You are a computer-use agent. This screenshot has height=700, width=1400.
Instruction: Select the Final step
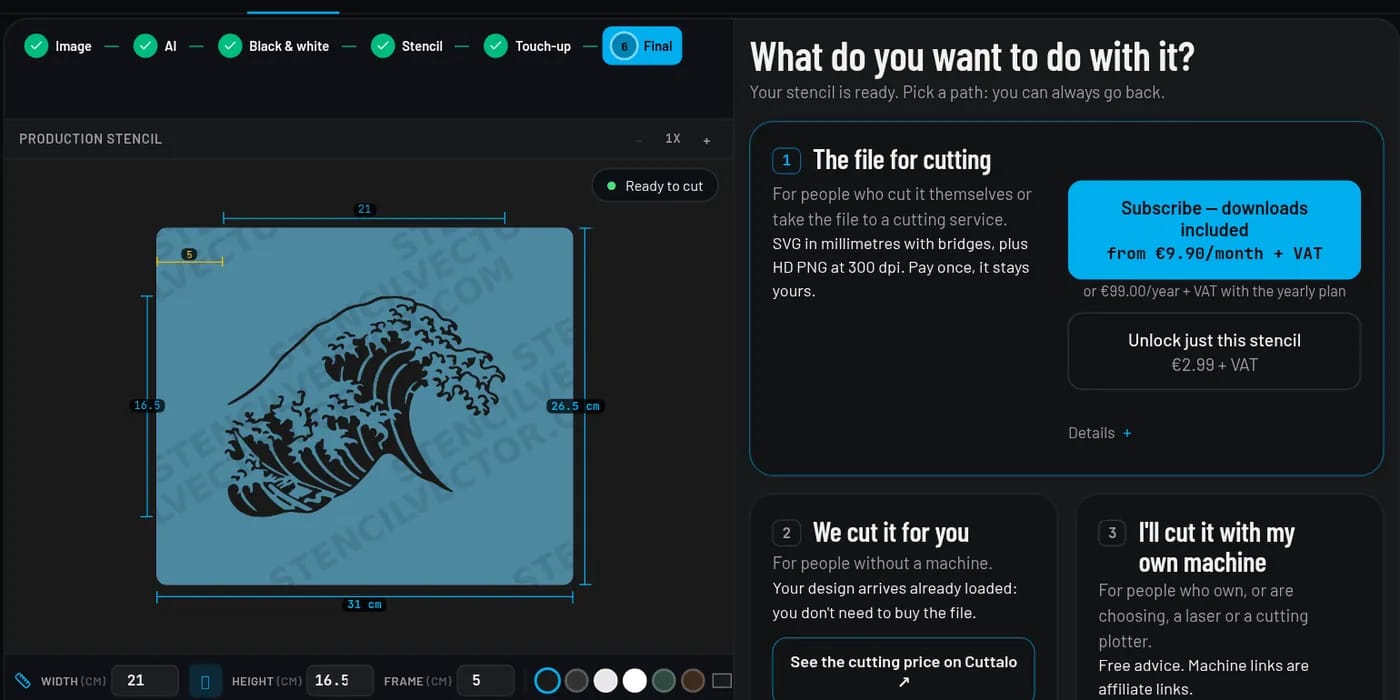pyautogui.click(x=642, y=46)
